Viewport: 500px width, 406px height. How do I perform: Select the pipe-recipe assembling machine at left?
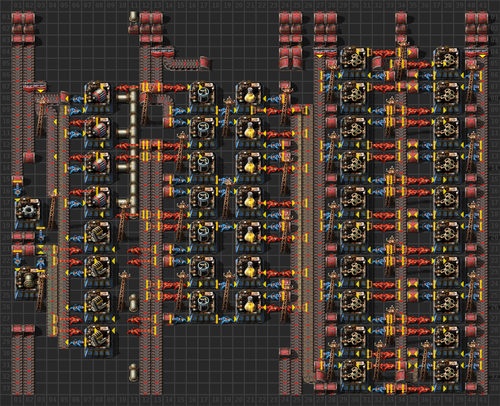coord(29,284)
